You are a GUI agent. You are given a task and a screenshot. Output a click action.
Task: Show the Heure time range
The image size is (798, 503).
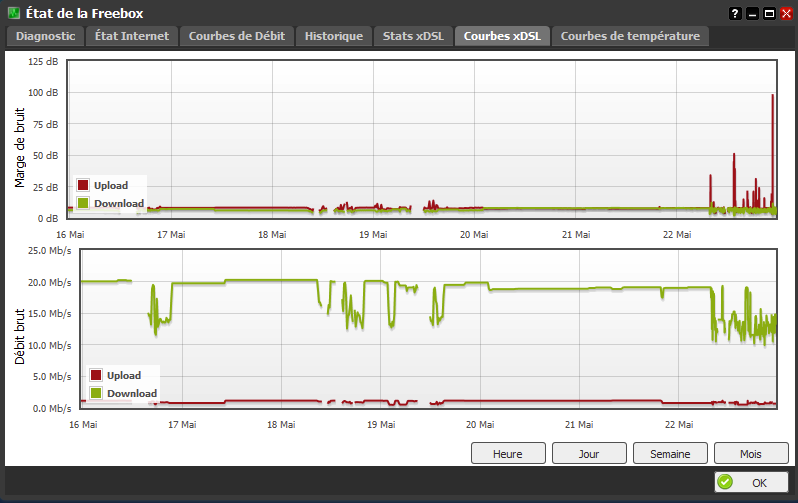508,453
